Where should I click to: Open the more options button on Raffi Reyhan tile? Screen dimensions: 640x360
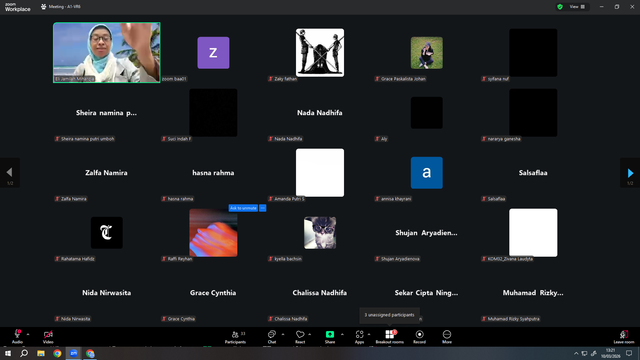(262, 208)
